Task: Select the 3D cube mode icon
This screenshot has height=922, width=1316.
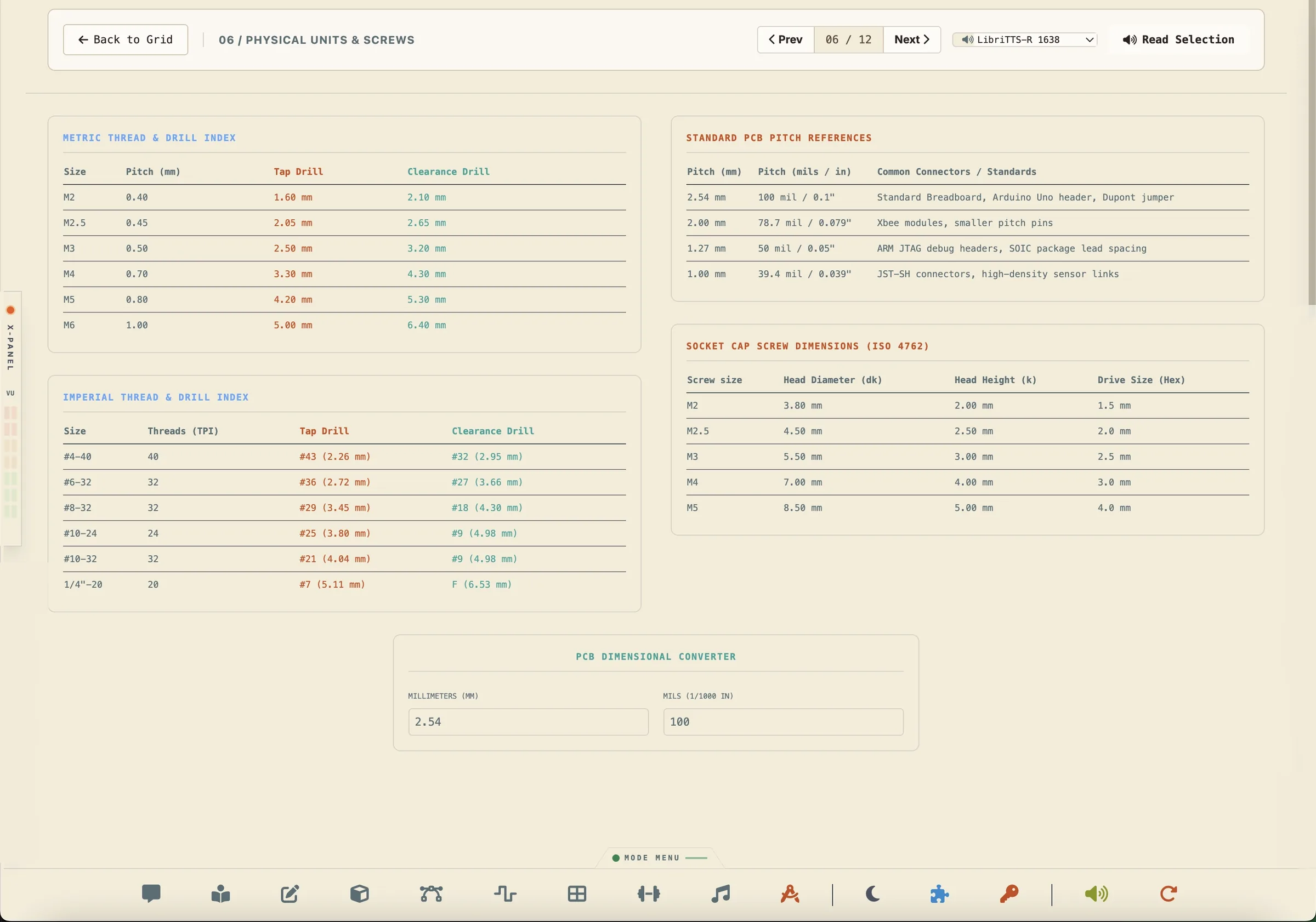Action: [359, 893]
